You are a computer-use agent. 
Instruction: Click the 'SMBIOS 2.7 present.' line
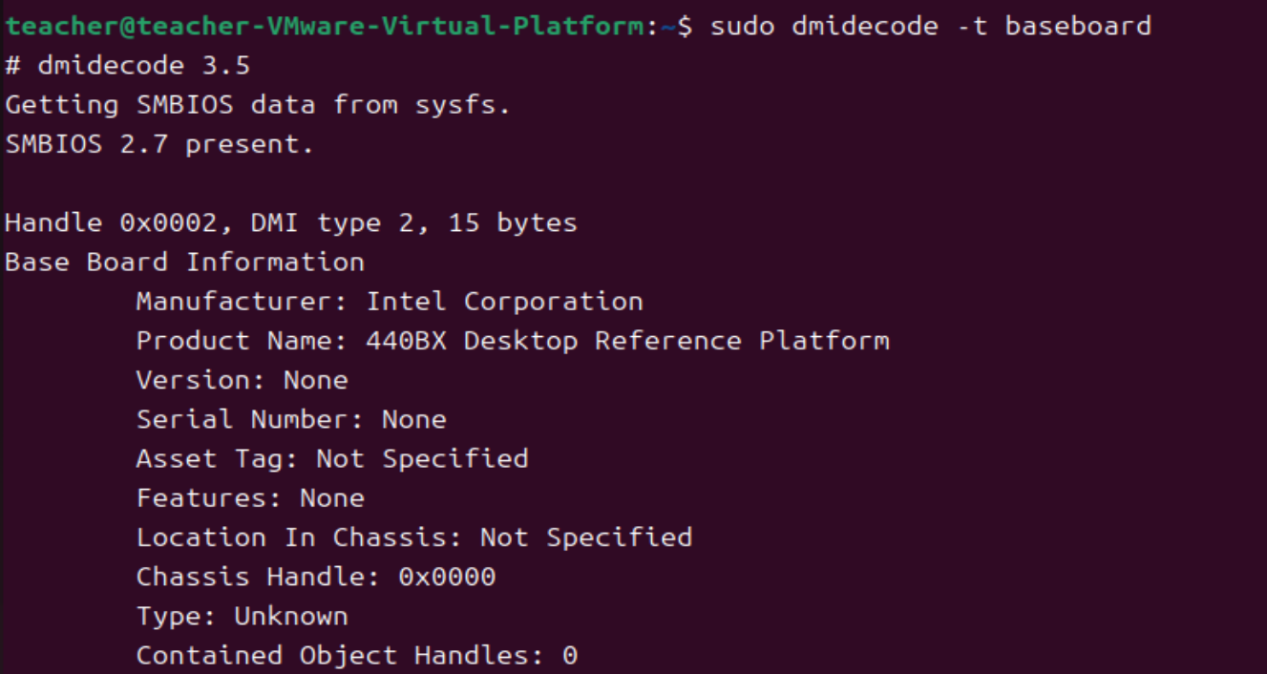click(160, 144)
